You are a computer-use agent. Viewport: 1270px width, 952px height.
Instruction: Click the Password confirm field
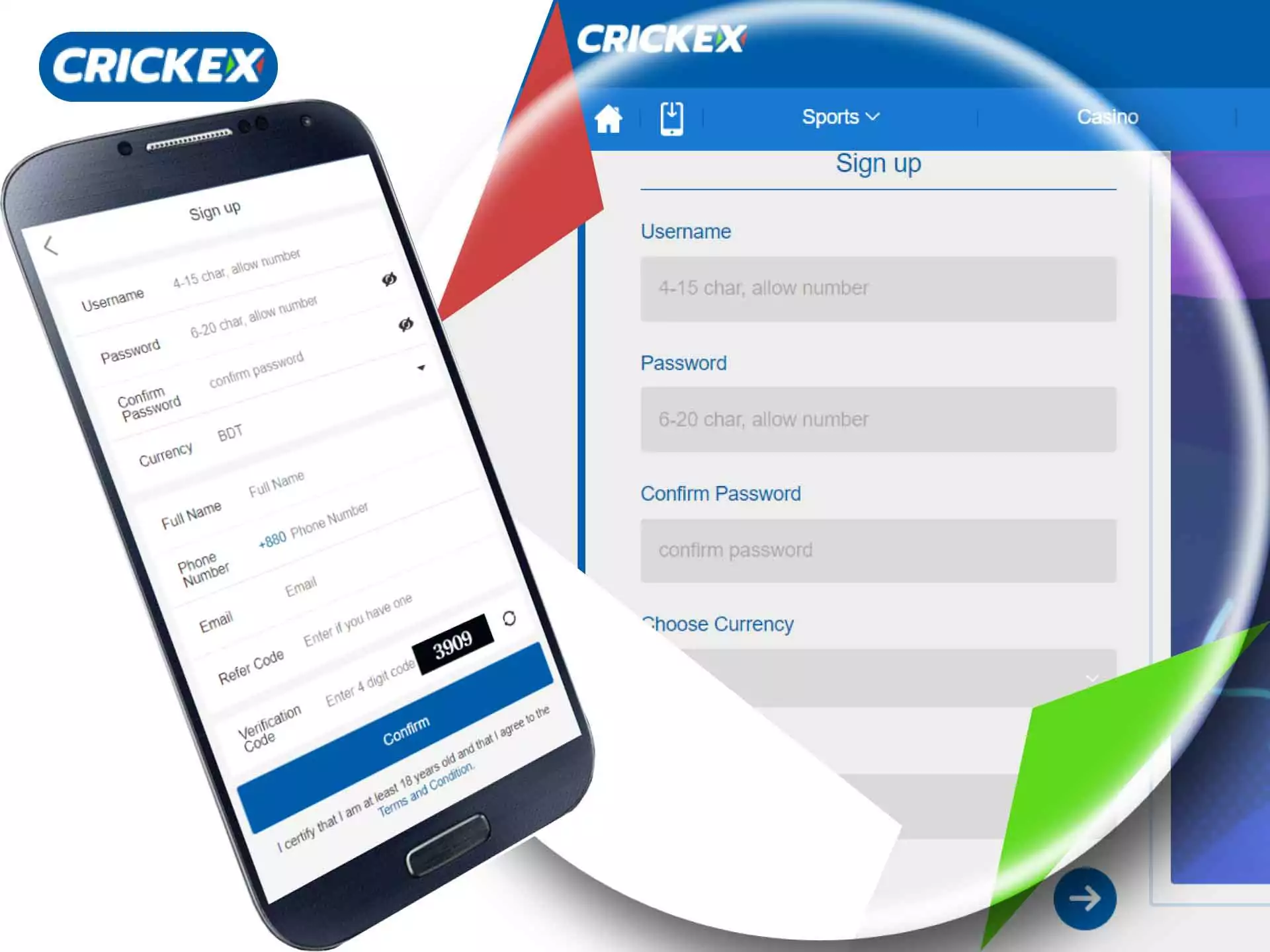pos(877,549)
